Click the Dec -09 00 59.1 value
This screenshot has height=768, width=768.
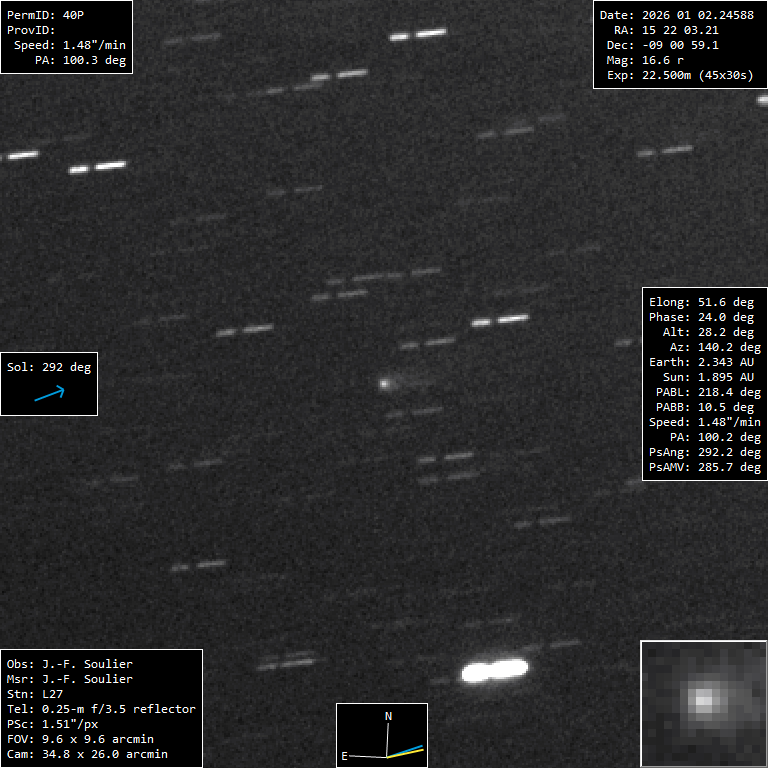(680, 45)
